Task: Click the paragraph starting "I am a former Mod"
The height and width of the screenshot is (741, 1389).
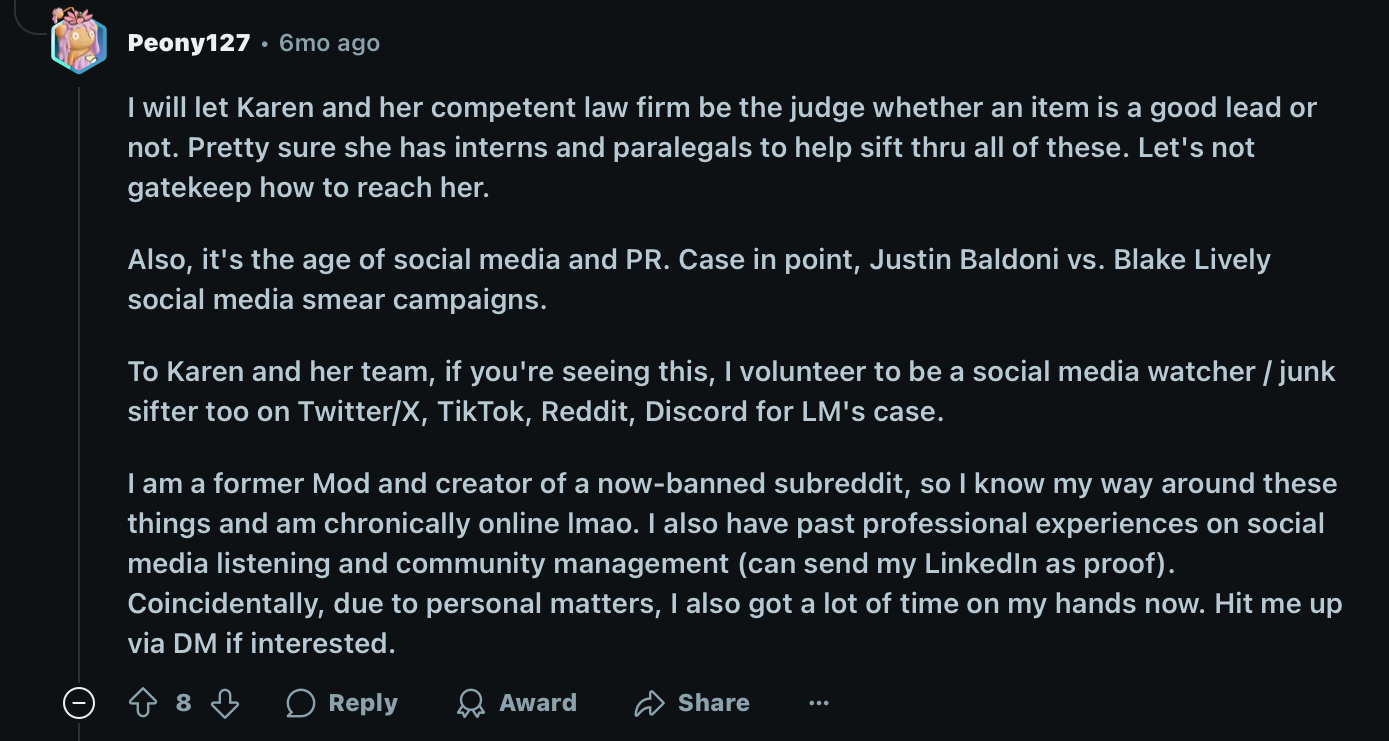Action: [x=735, y=563]
